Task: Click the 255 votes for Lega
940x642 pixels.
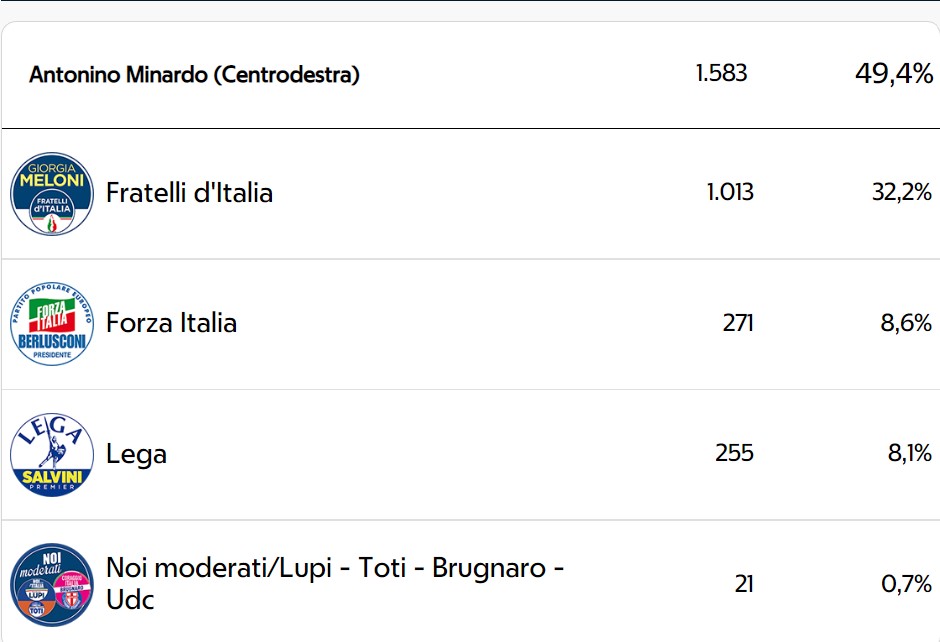Action: click(734, 453)
